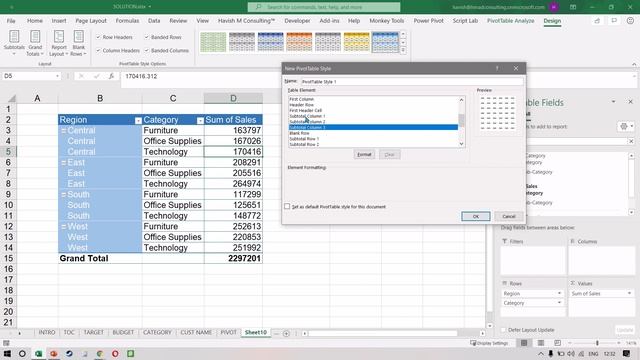Switch to the BUDGET sheet tab
640x360 pixels.
click(123, 333)
